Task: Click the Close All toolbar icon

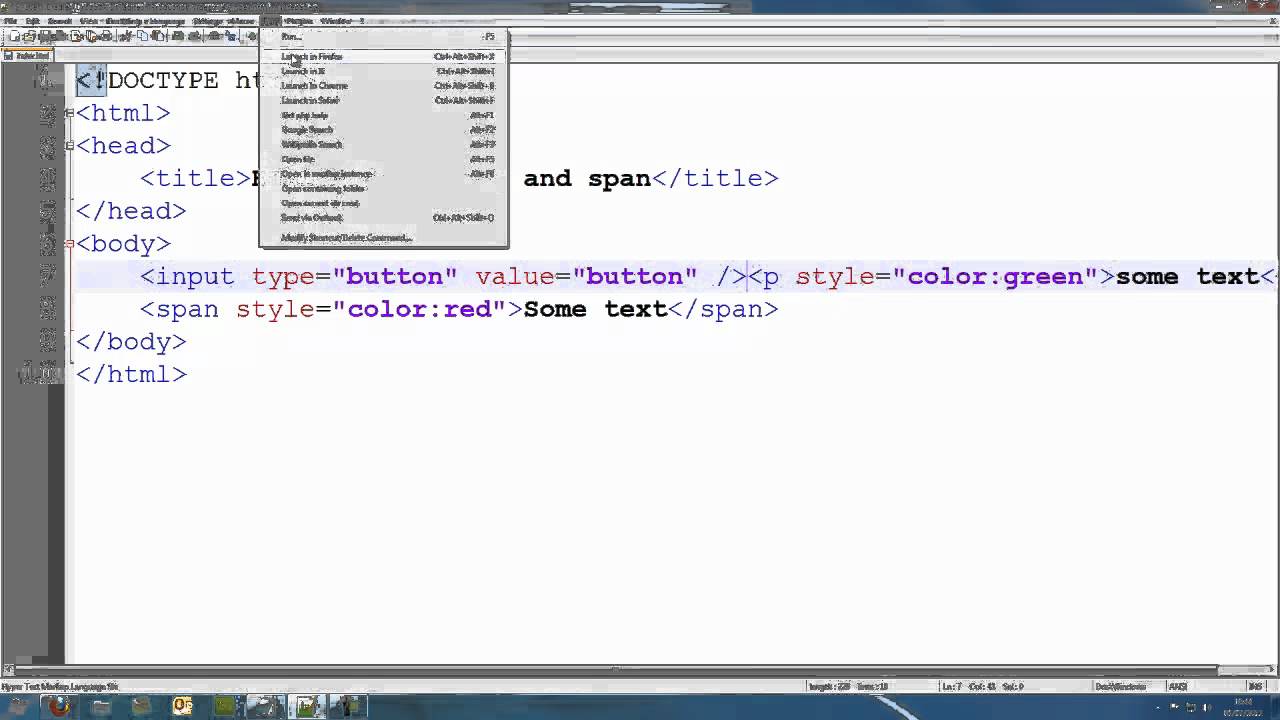Action: [x=90, y=37]
